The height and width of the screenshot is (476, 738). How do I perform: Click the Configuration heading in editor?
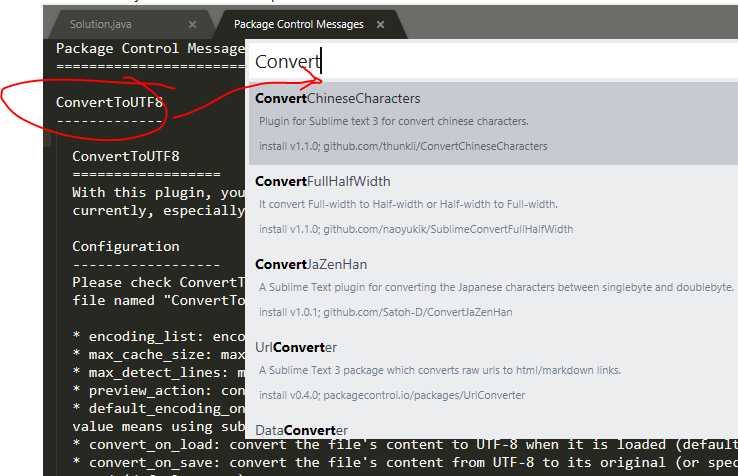point(126,246)
